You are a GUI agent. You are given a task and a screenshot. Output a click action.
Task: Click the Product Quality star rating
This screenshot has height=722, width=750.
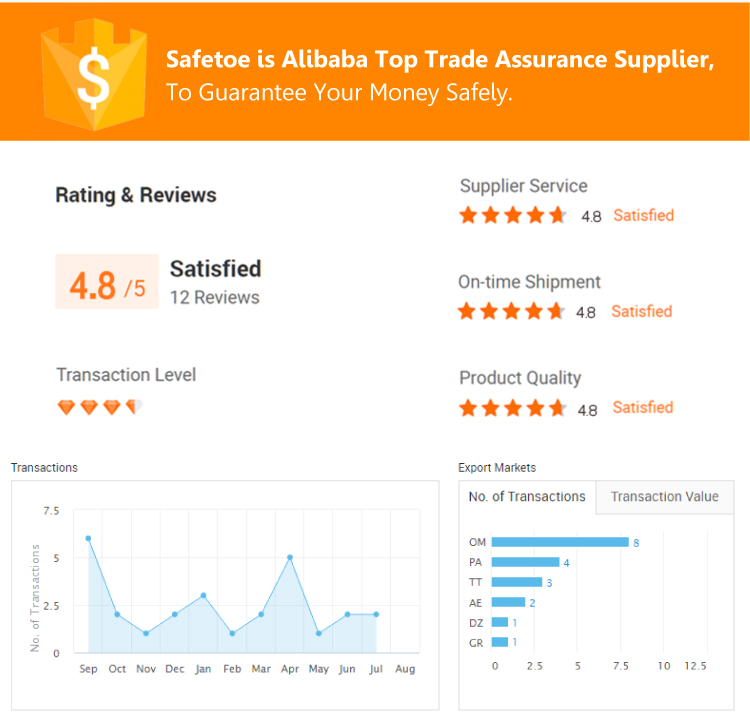coord(513,407)
